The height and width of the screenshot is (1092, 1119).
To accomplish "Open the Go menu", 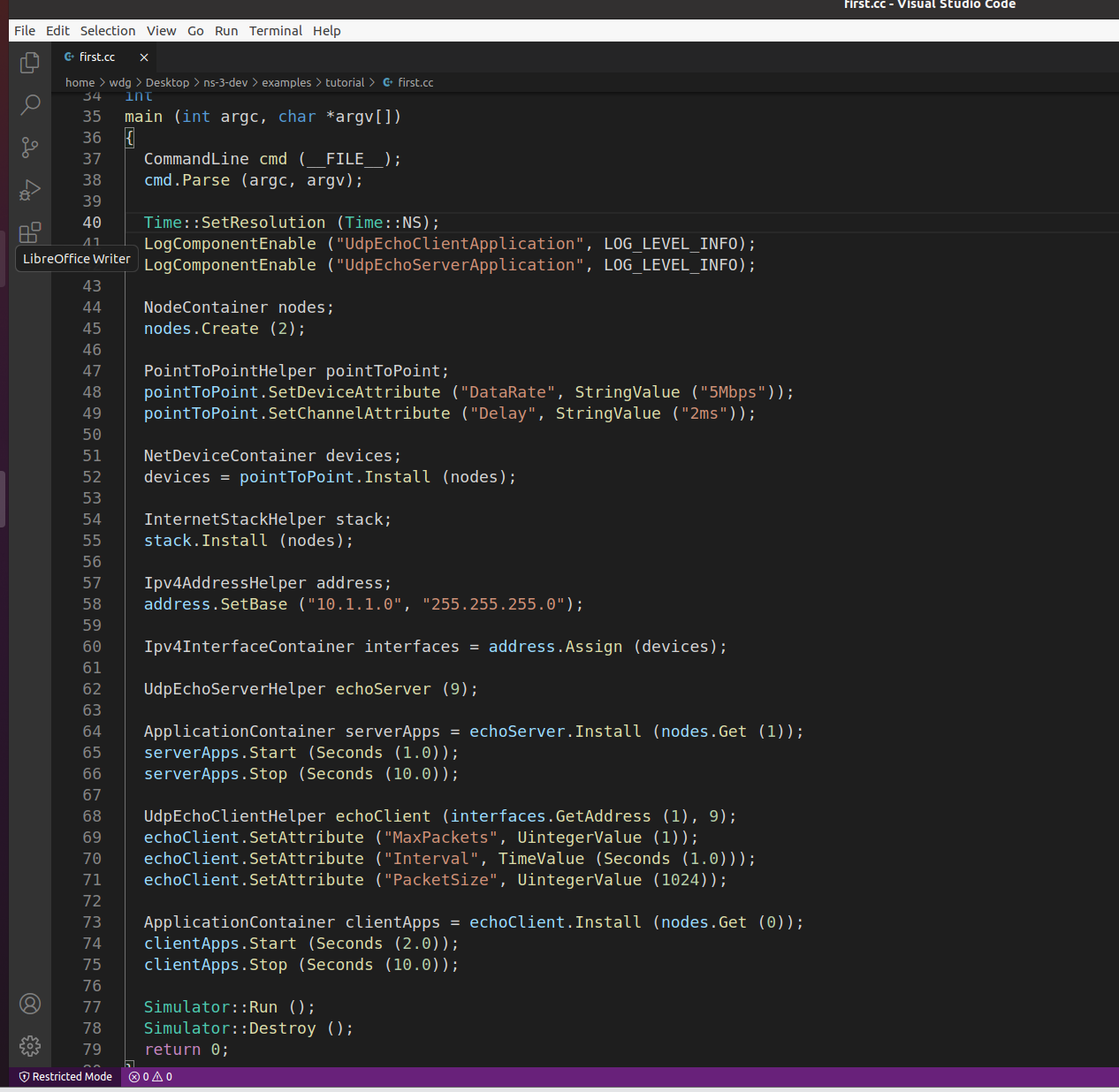I will (195, 31).
